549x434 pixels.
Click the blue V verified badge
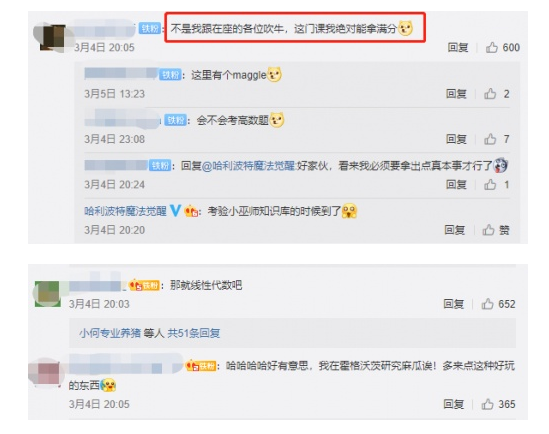(x=175, y=211)
